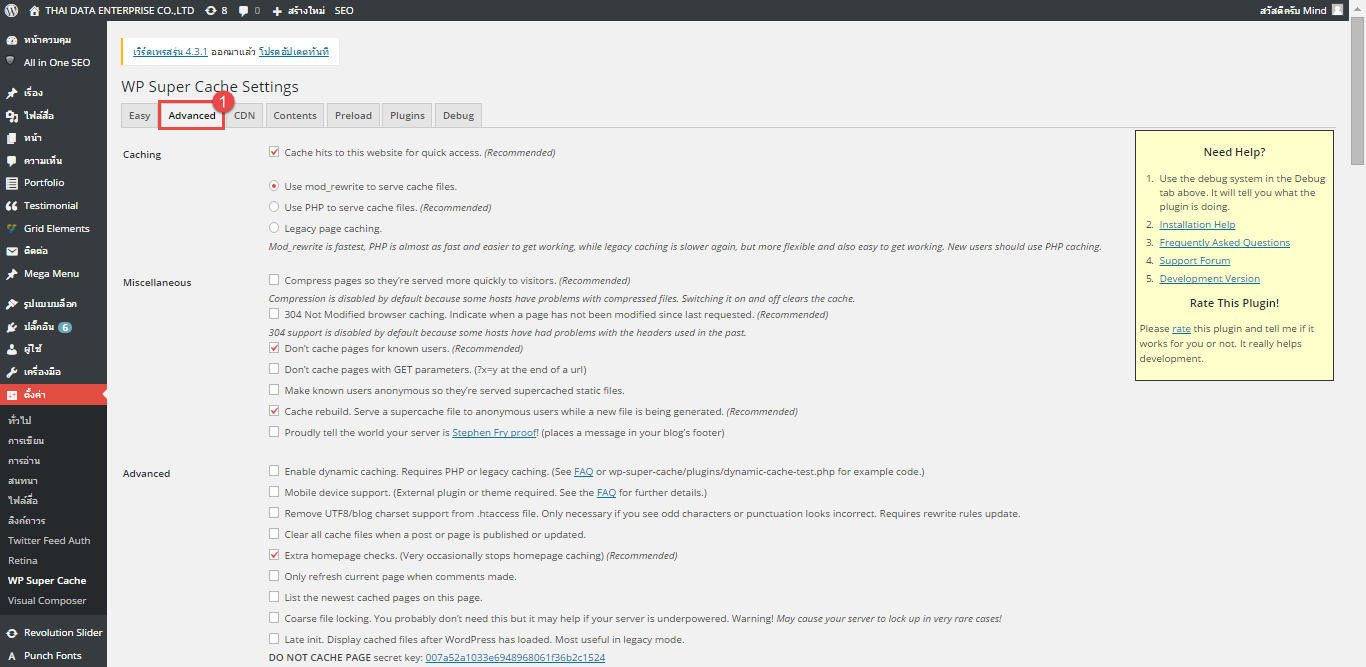This screenshot has height=667, width=1366.
Task: Click SEO item in the admin bar
Action: coord(344,10)
